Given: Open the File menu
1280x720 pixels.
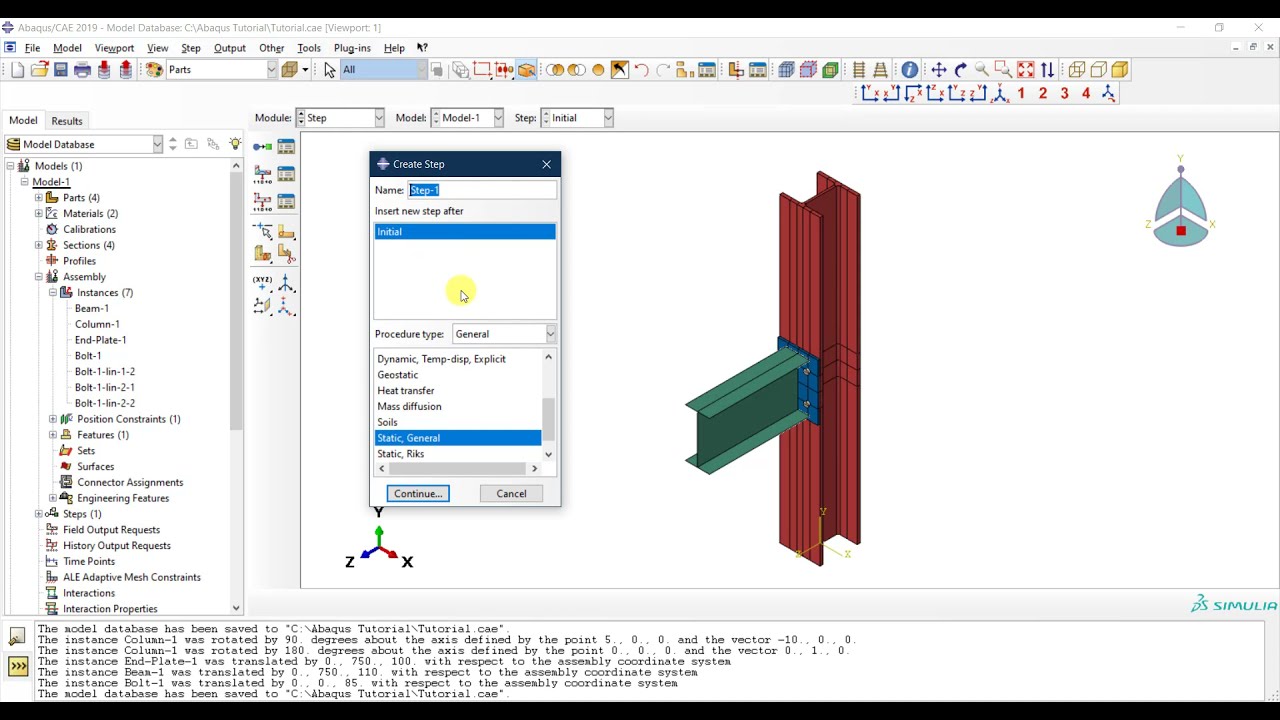Looking at the screenshot, I should (32, 48).
